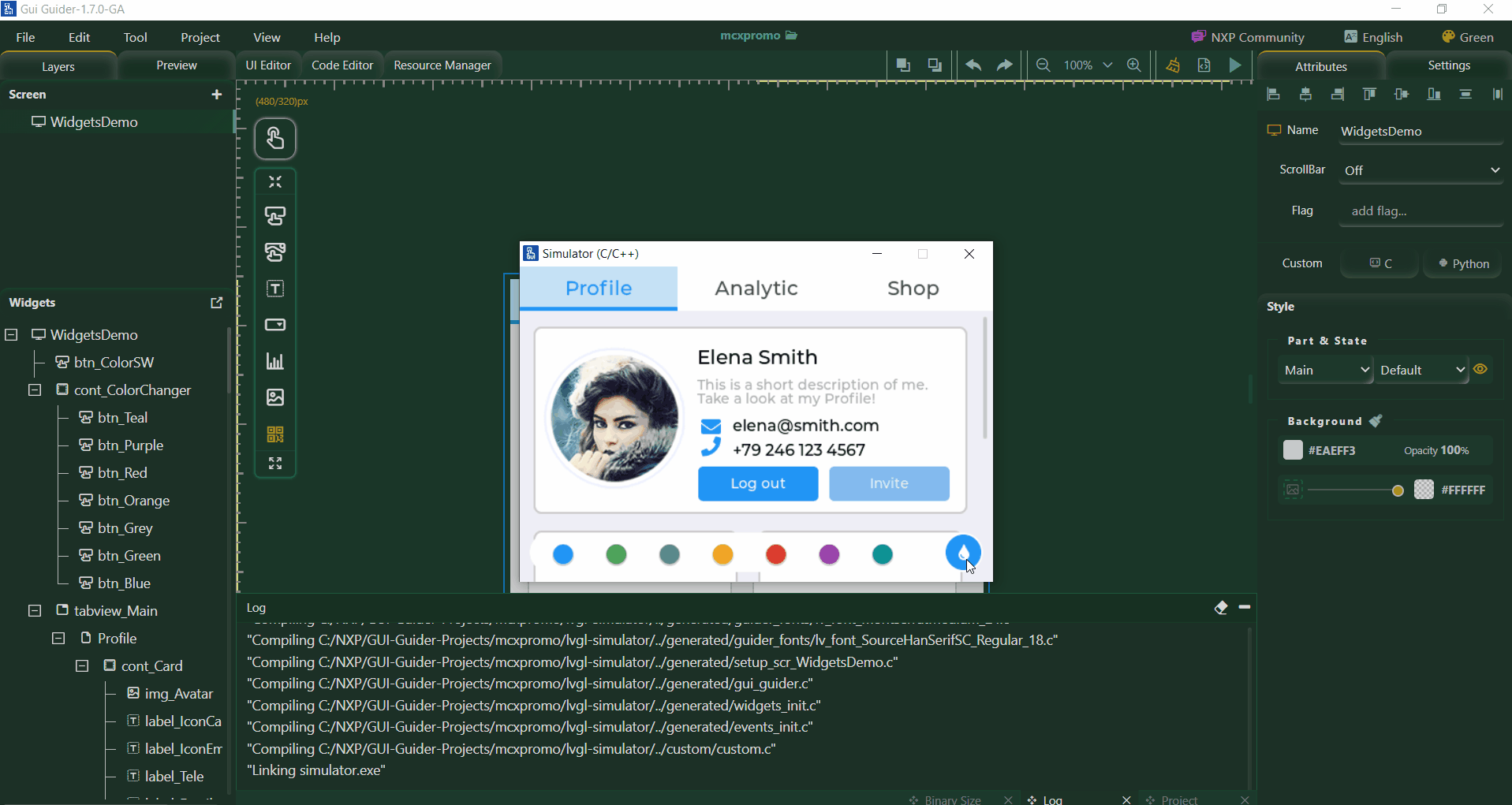
Task: Click the Log out button in simulator
Action: click(758, 483)
